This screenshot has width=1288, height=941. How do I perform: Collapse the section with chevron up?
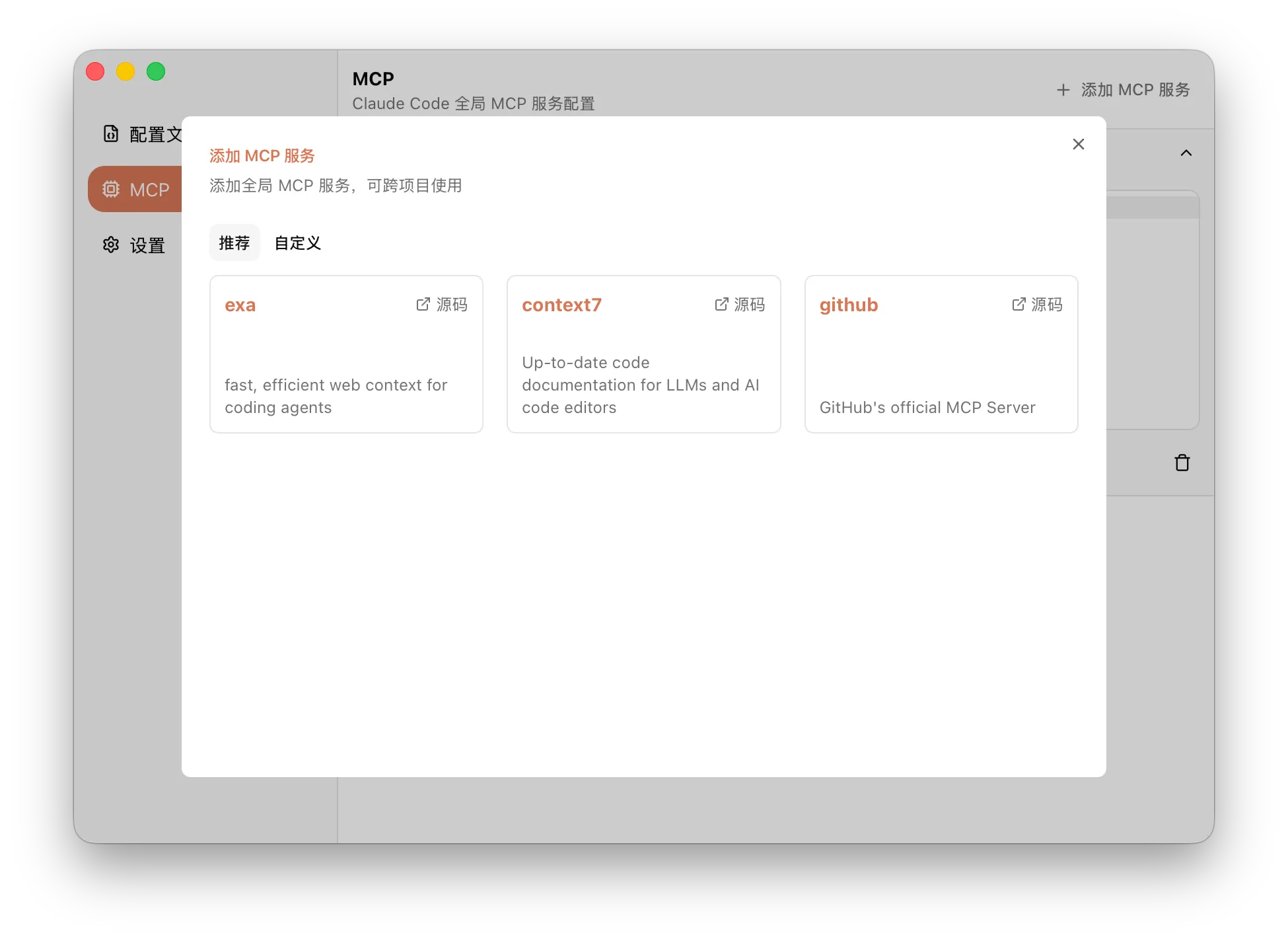point(1186,153)
